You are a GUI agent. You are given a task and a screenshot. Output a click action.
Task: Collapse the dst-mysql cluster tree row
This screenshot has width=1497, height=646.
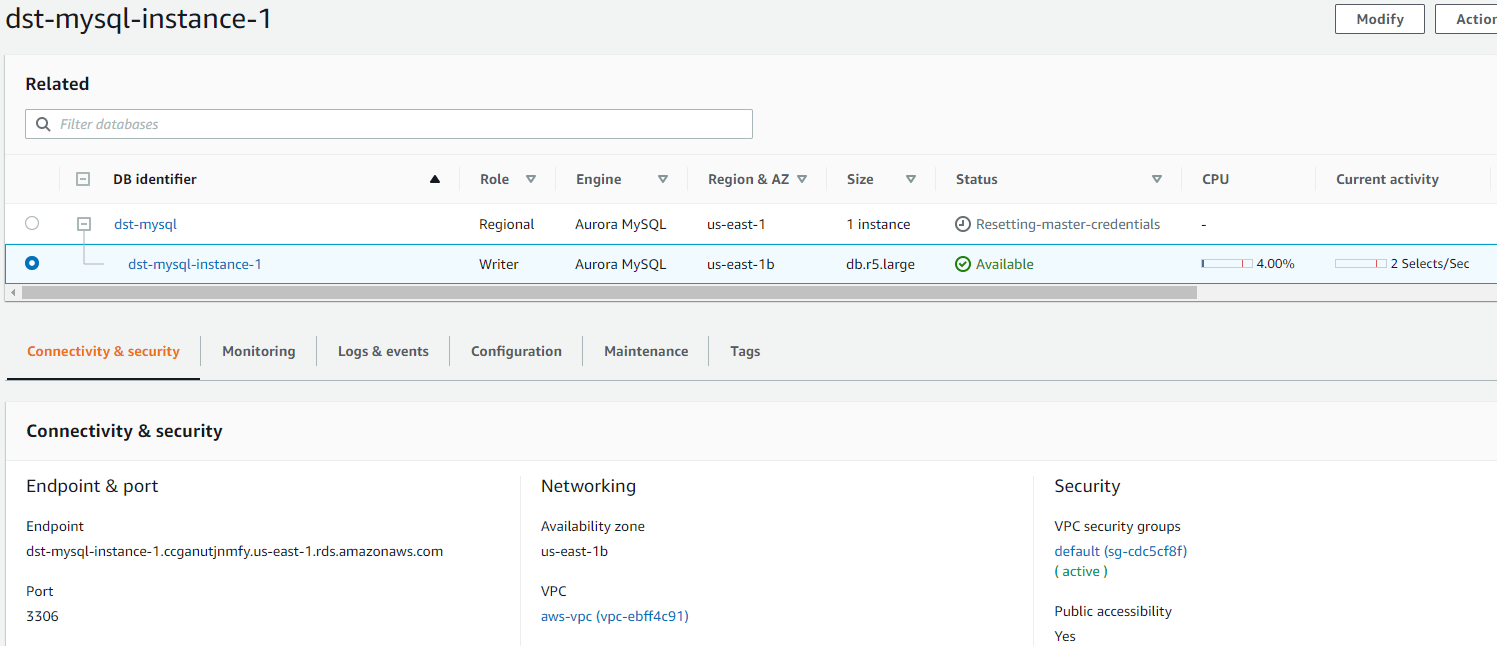coord(84,224)
